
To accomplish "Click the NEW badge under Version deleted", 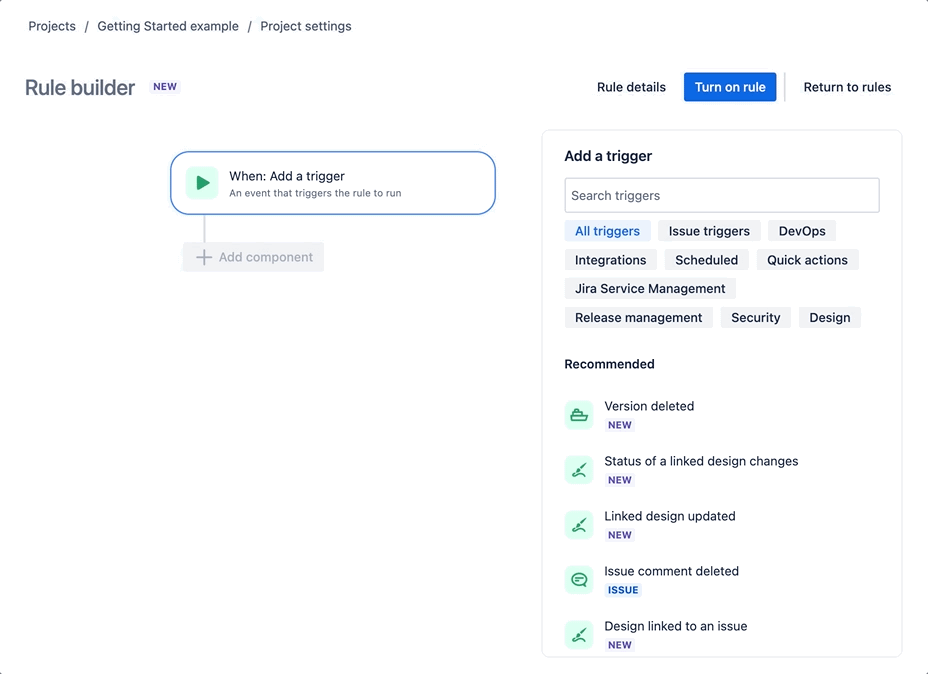I will tap(620, 425).
